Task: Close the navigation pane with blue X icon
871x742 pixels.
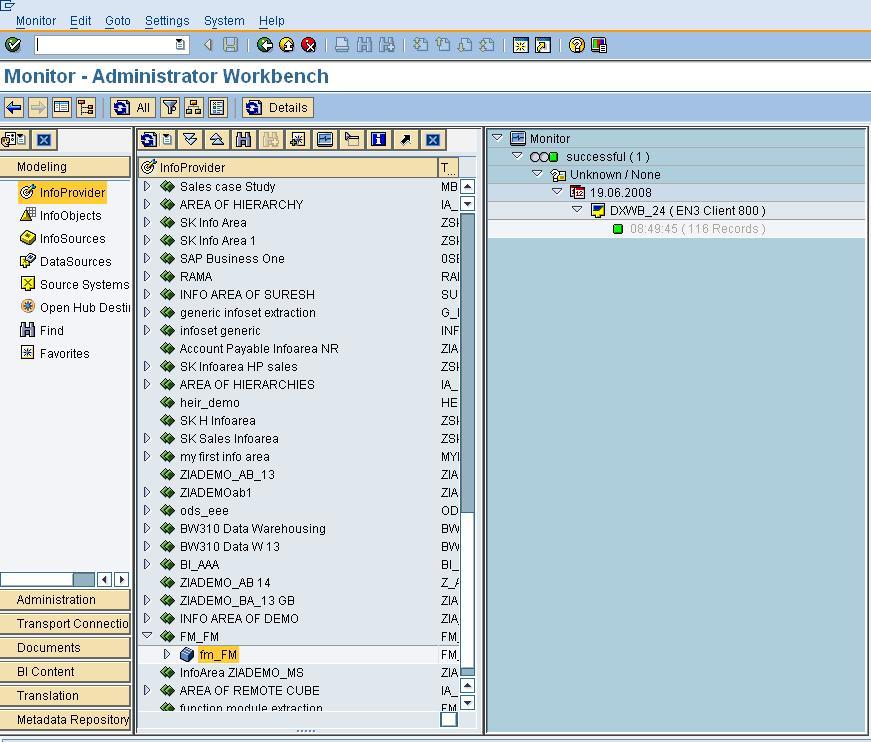Action: 44,139
